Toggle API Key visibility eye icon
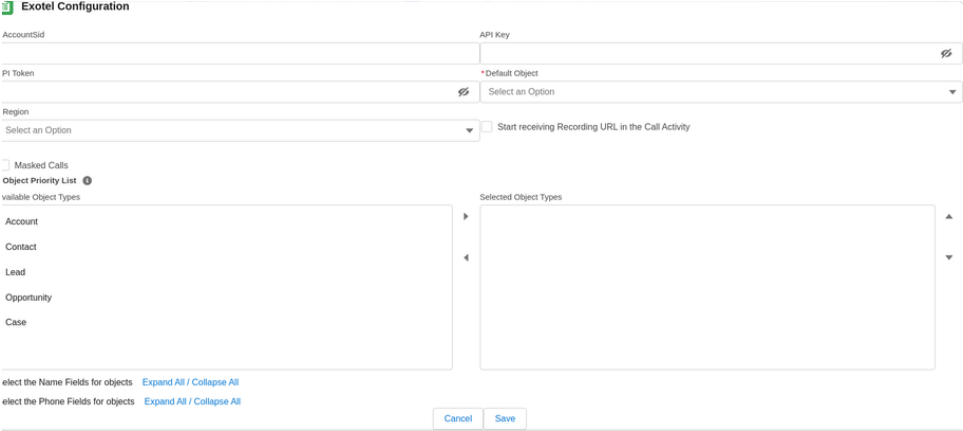The image size is (963, 431). click(946, 53)
